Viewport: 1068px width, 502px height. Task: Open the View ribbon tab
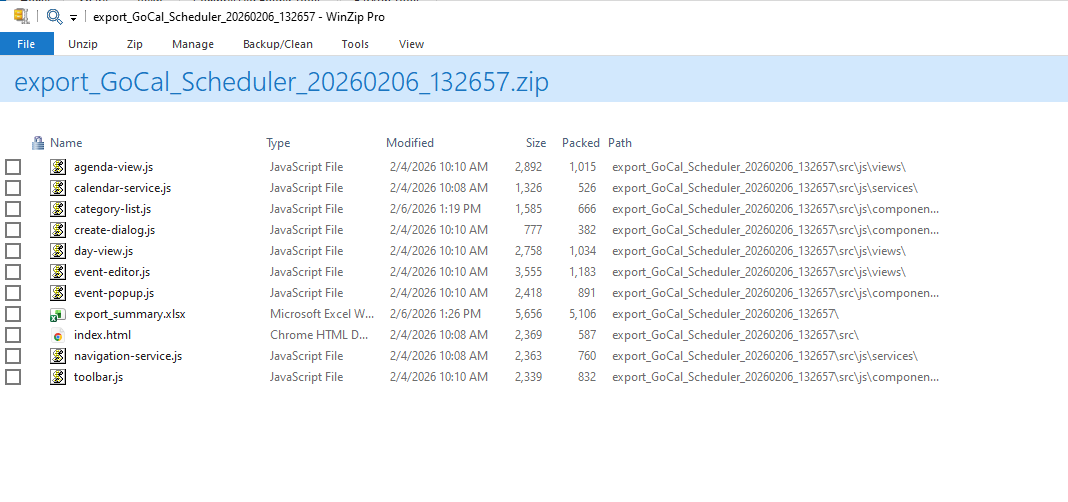pos(411,44)
